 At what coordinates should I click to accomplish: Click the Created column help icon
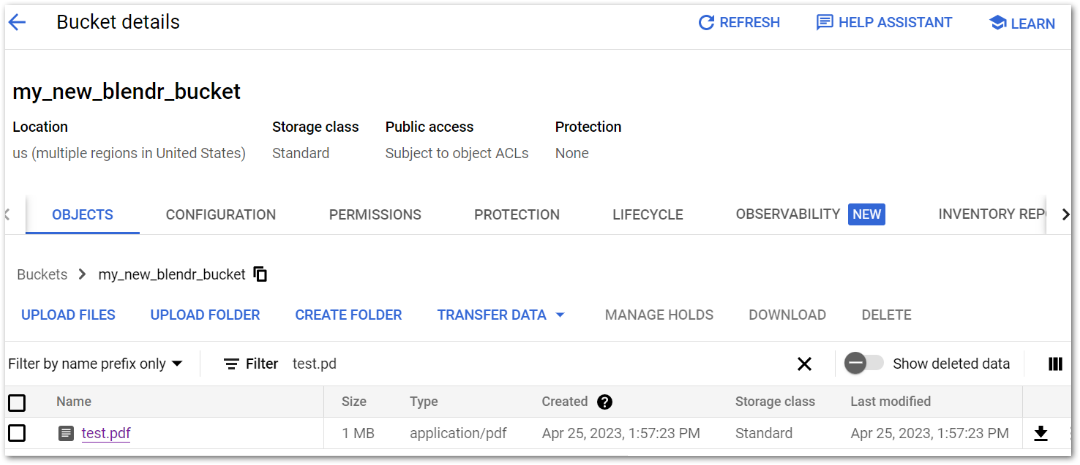point(604,402)
